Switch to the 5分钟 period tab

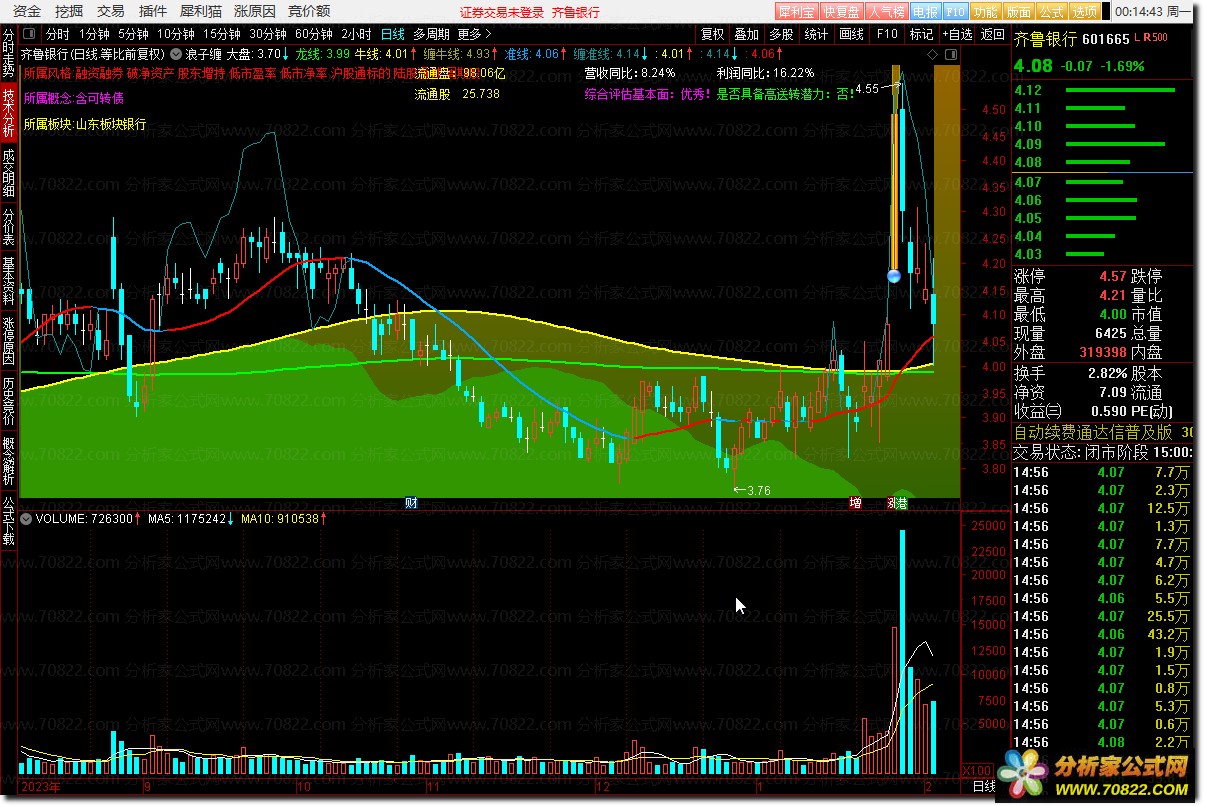click(x=133, y=34)
